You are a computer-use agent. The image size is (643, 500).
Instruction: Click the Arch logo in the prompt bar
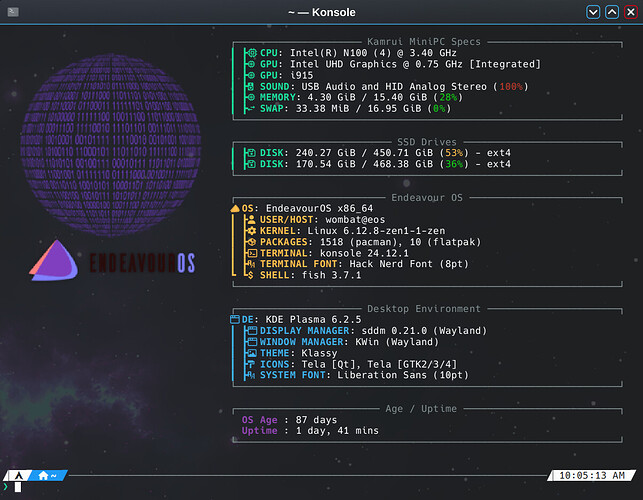click(x=18, y=475)
